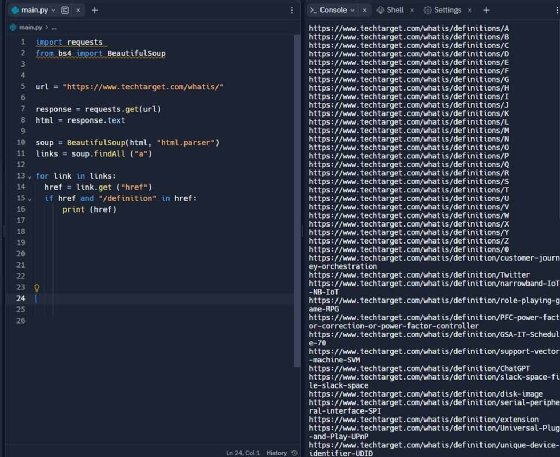Screen dimensions: 560x457
Task: Click the url string on line 5
Action: tap(143, 87)
